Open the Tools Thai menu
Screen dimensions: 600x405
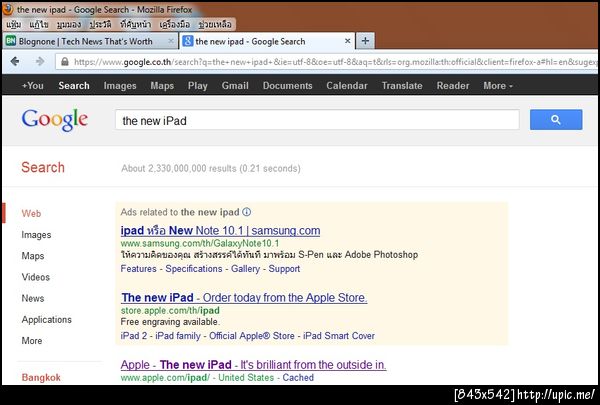point(174,24)
